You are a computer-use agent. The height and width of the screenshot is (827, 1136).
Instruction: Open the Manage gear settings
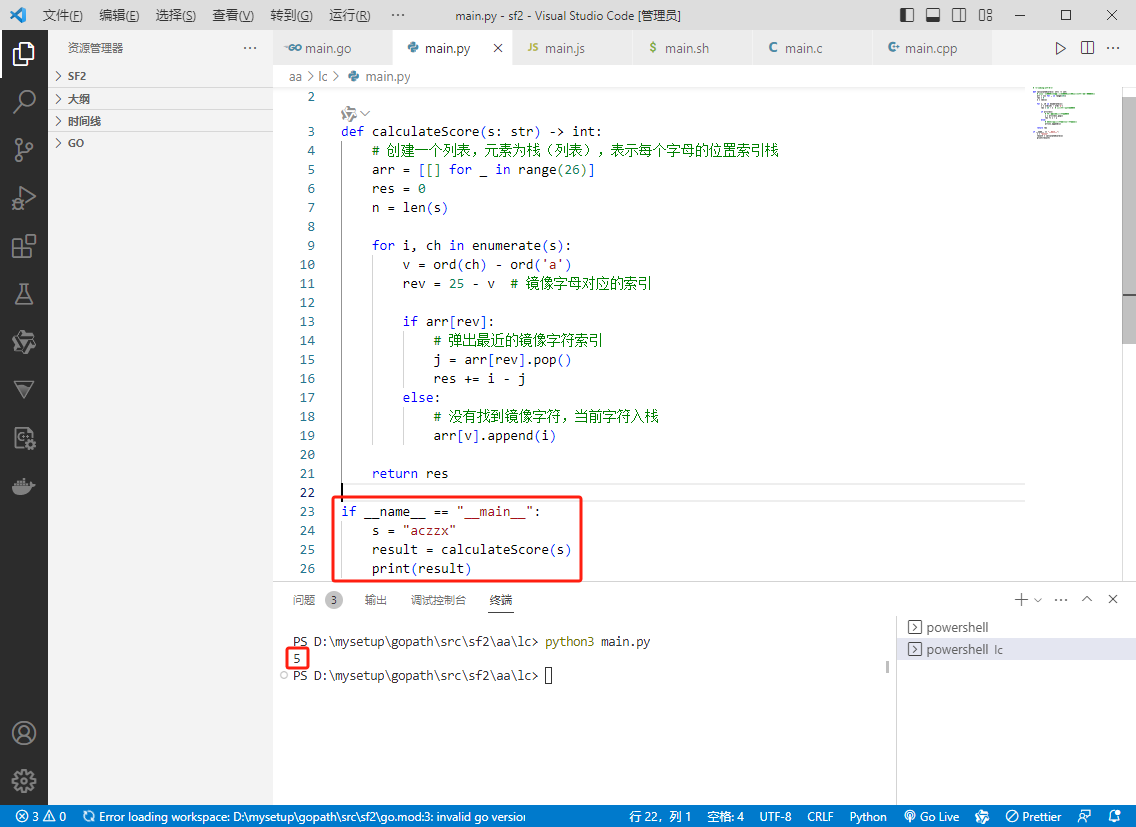[23, 781]
